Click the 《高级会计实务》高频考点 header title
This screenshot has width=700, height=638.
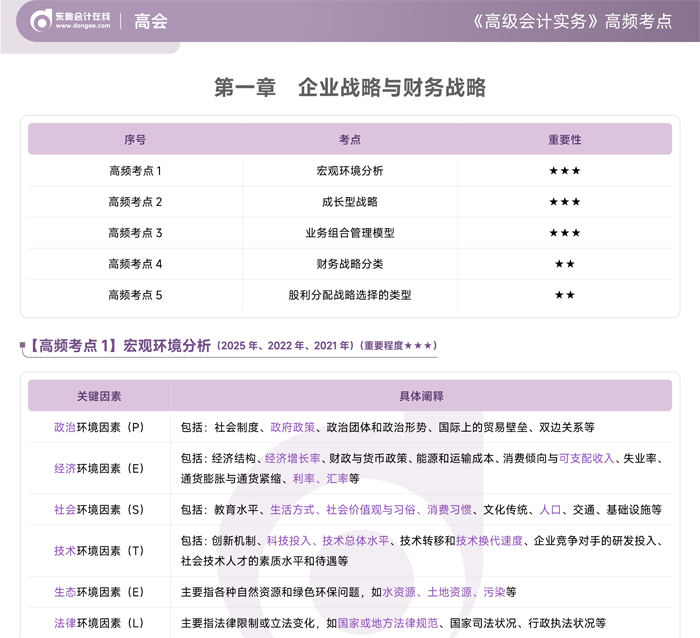point(573,21)
